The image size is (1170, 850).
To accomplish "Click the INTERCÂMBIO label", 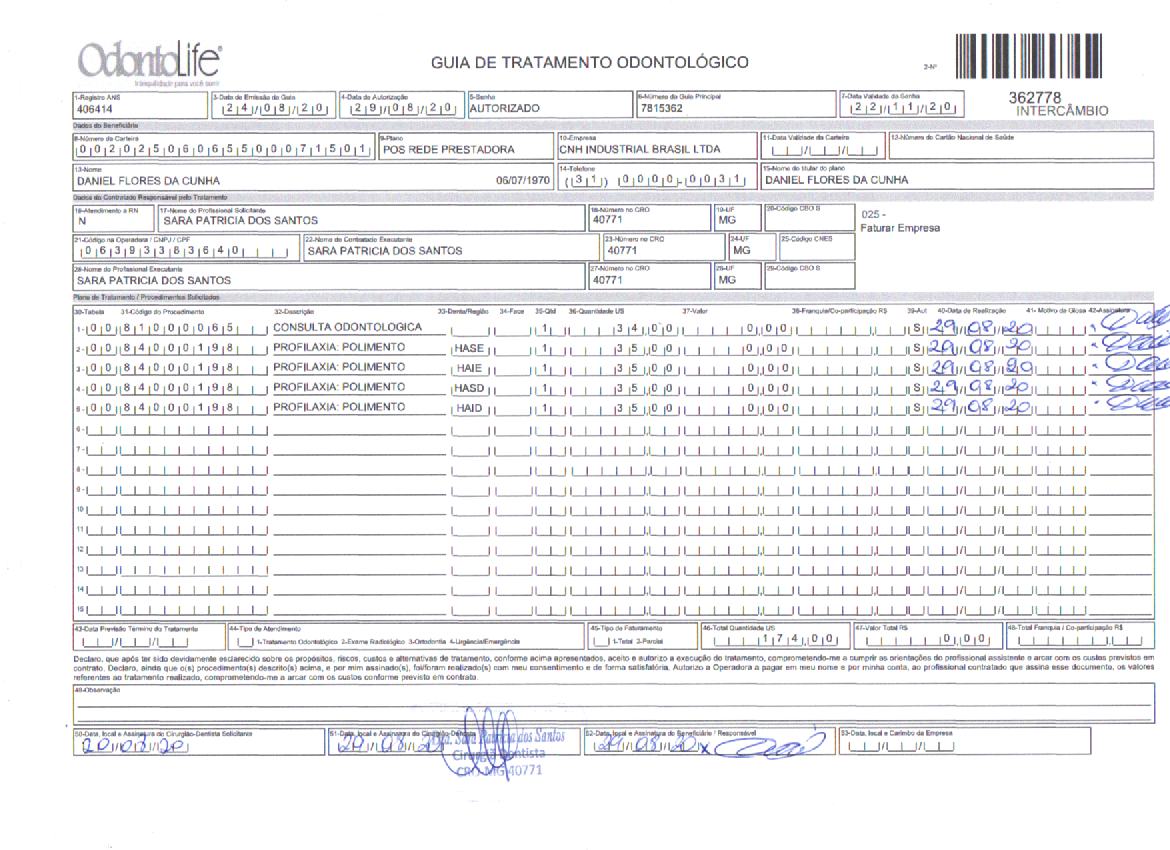I will click(1062, 111).
